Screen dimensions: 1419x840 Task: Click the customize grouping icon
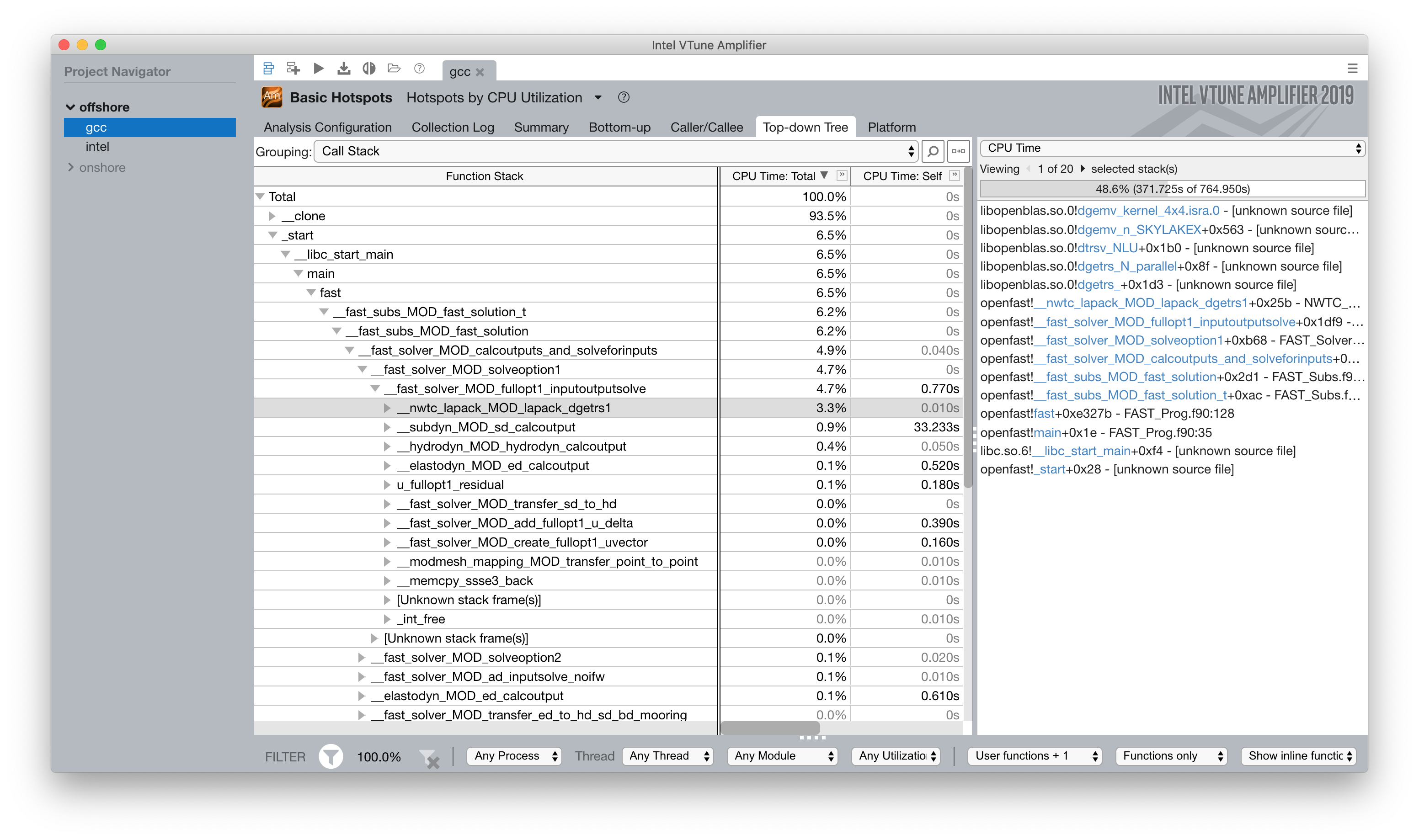click(958, 151)
